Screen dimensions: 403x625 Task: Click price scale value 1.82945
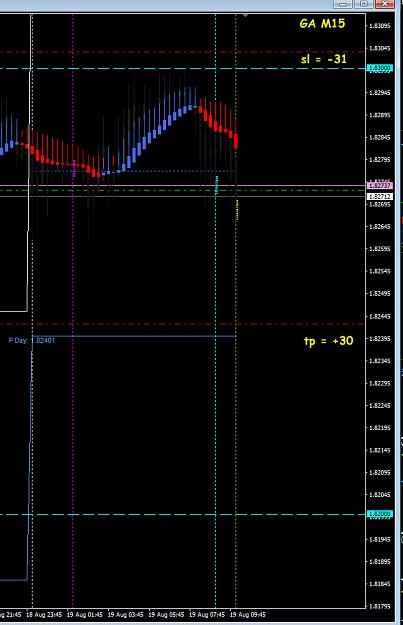point(379,93)
